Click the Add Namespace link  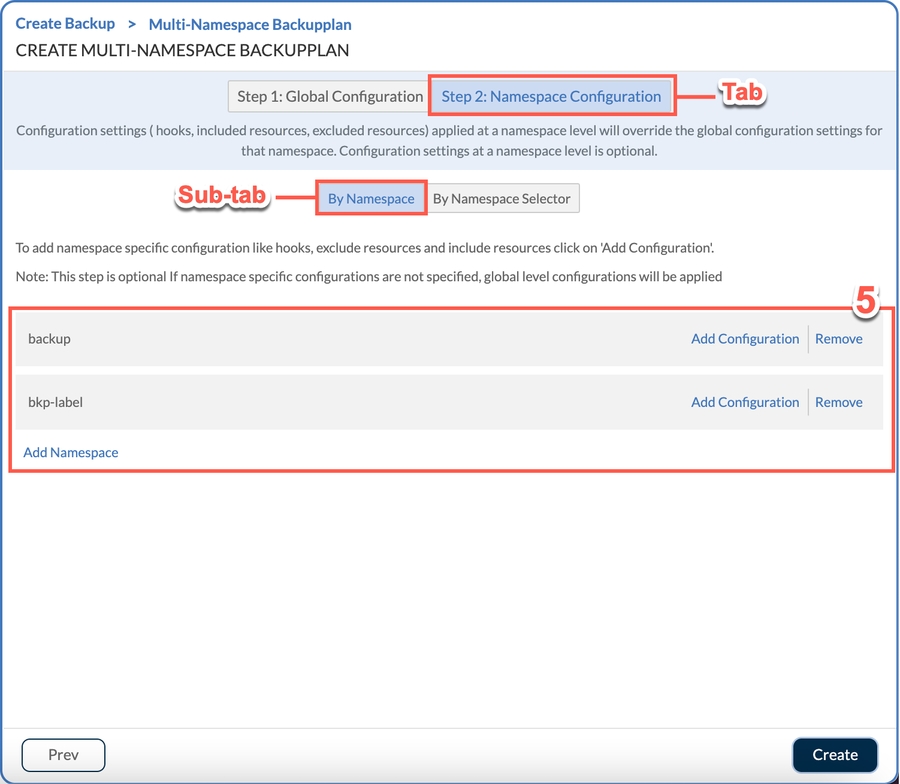(71, 452)
